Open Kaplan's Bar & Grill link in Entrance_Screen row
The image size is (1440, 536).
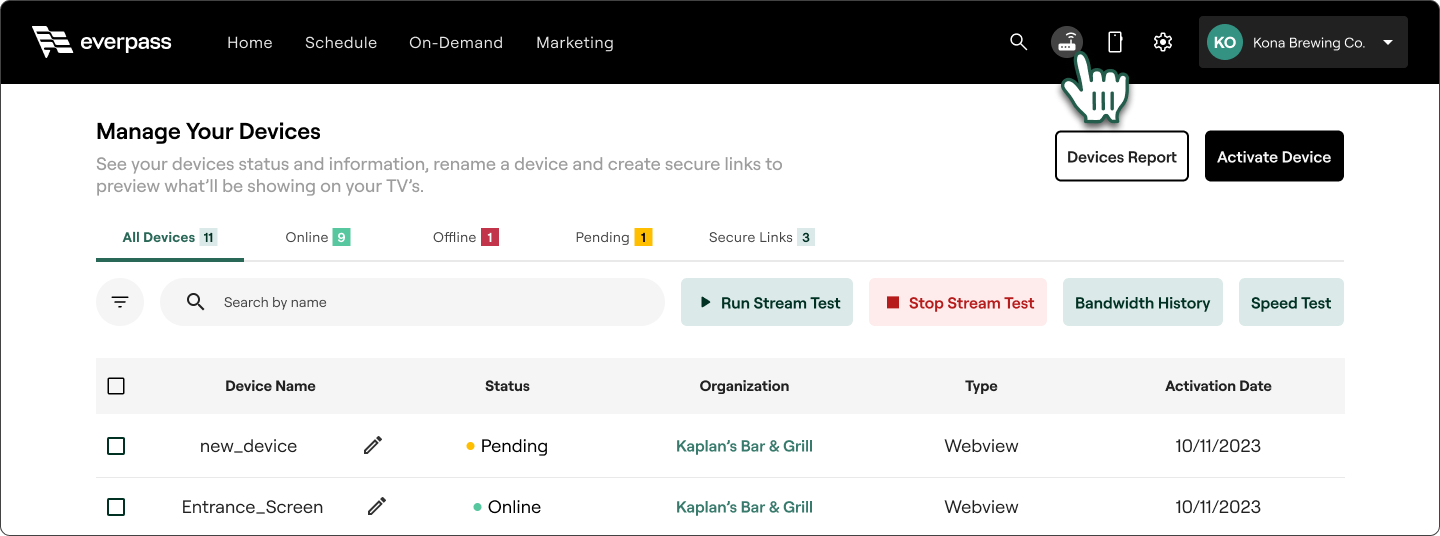[744, 507]
